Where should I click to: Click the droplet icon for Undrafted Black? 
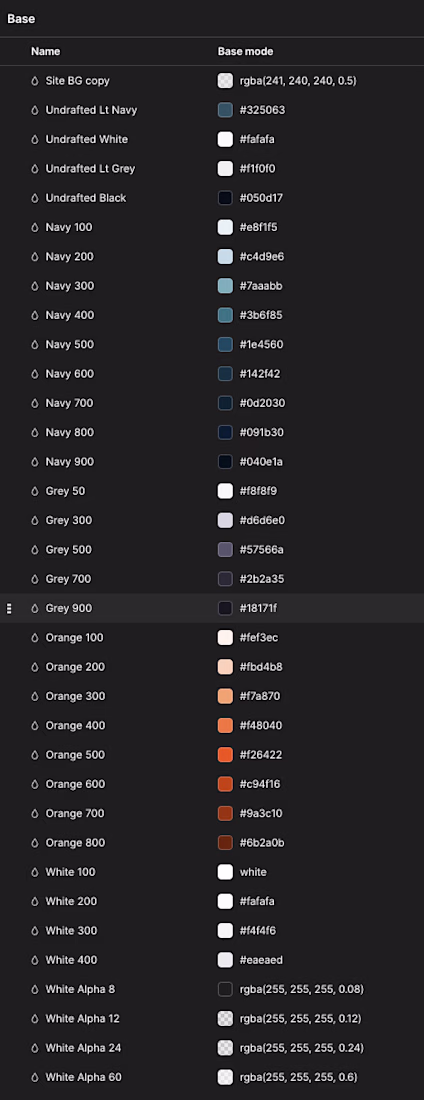pos(35,198)
